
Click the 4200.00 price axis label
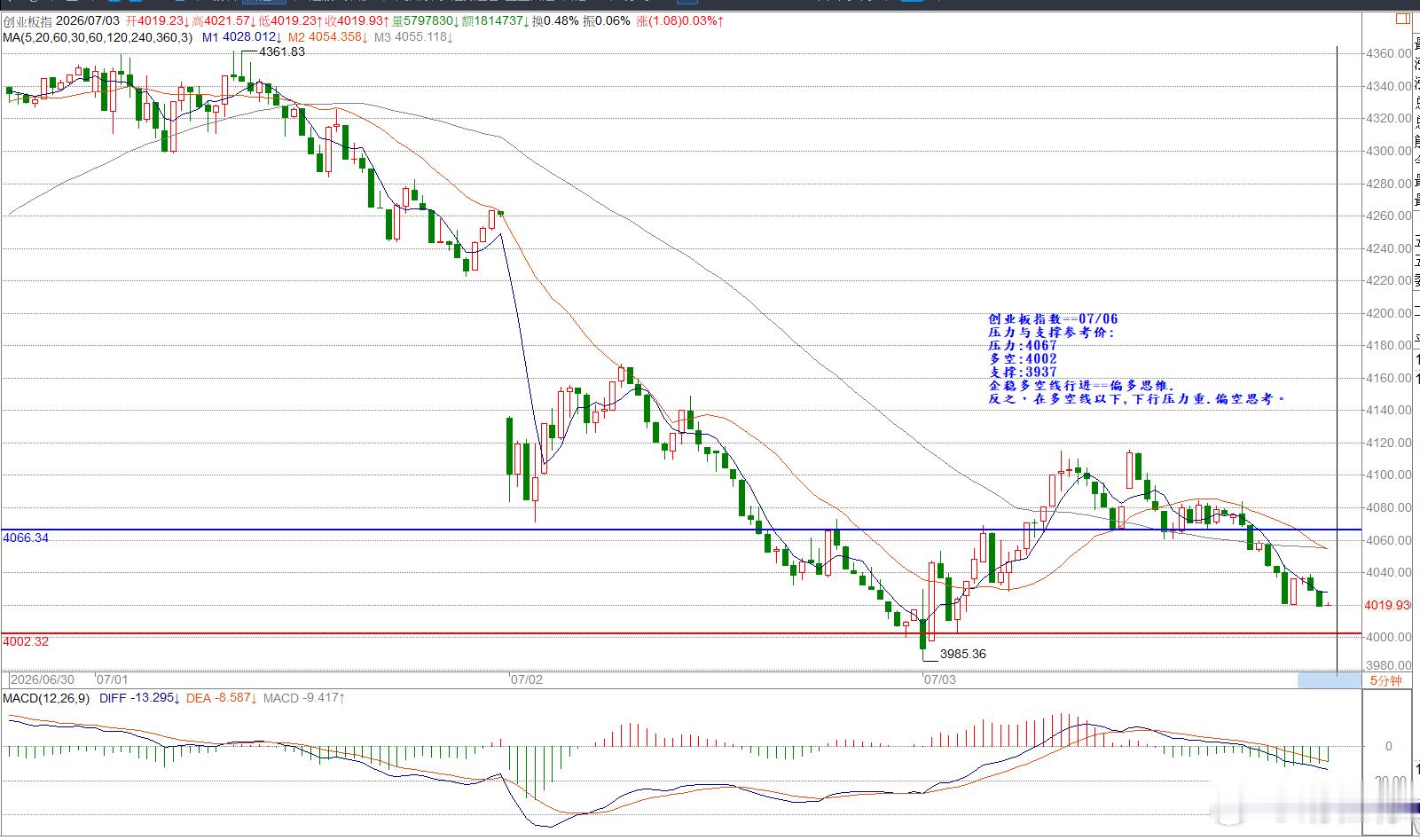(1389, 313)
